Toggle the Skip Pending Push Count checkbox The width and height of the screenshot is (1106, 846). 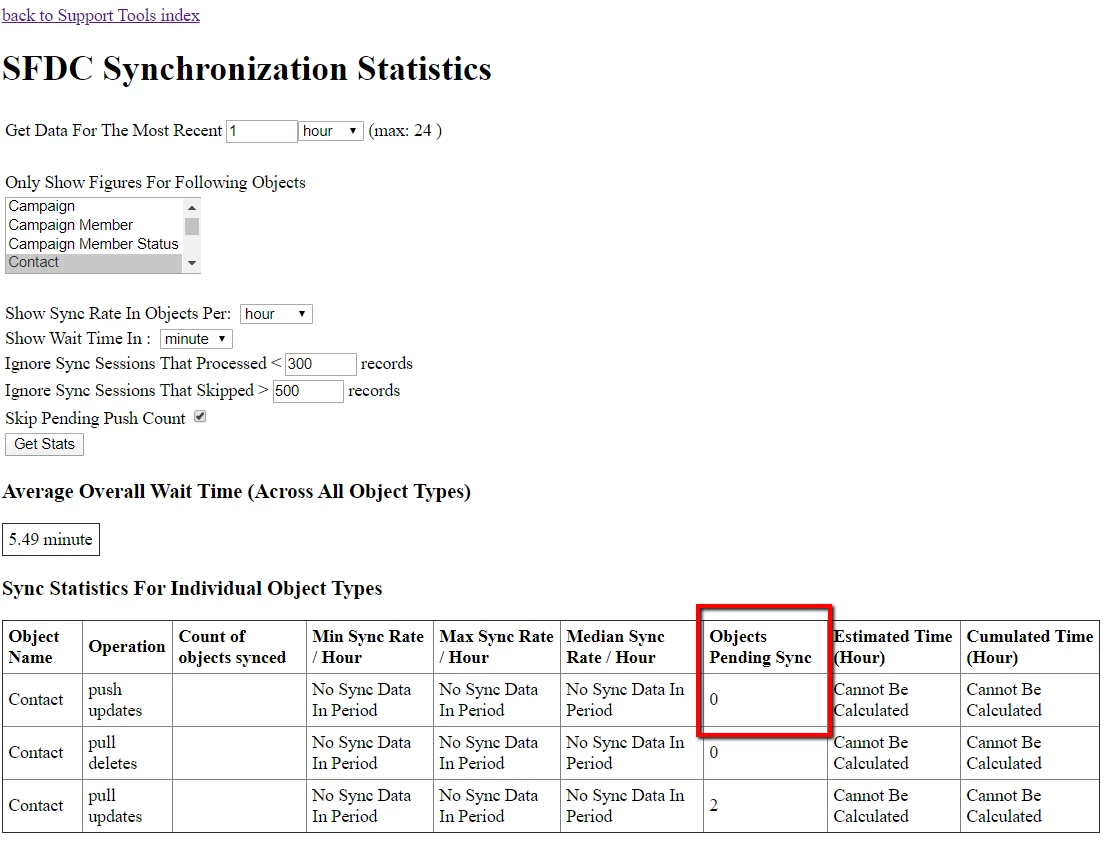200,417
